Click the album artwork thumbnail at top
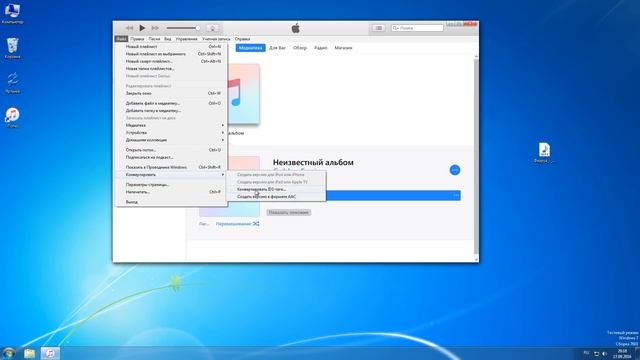 point(243,93)
